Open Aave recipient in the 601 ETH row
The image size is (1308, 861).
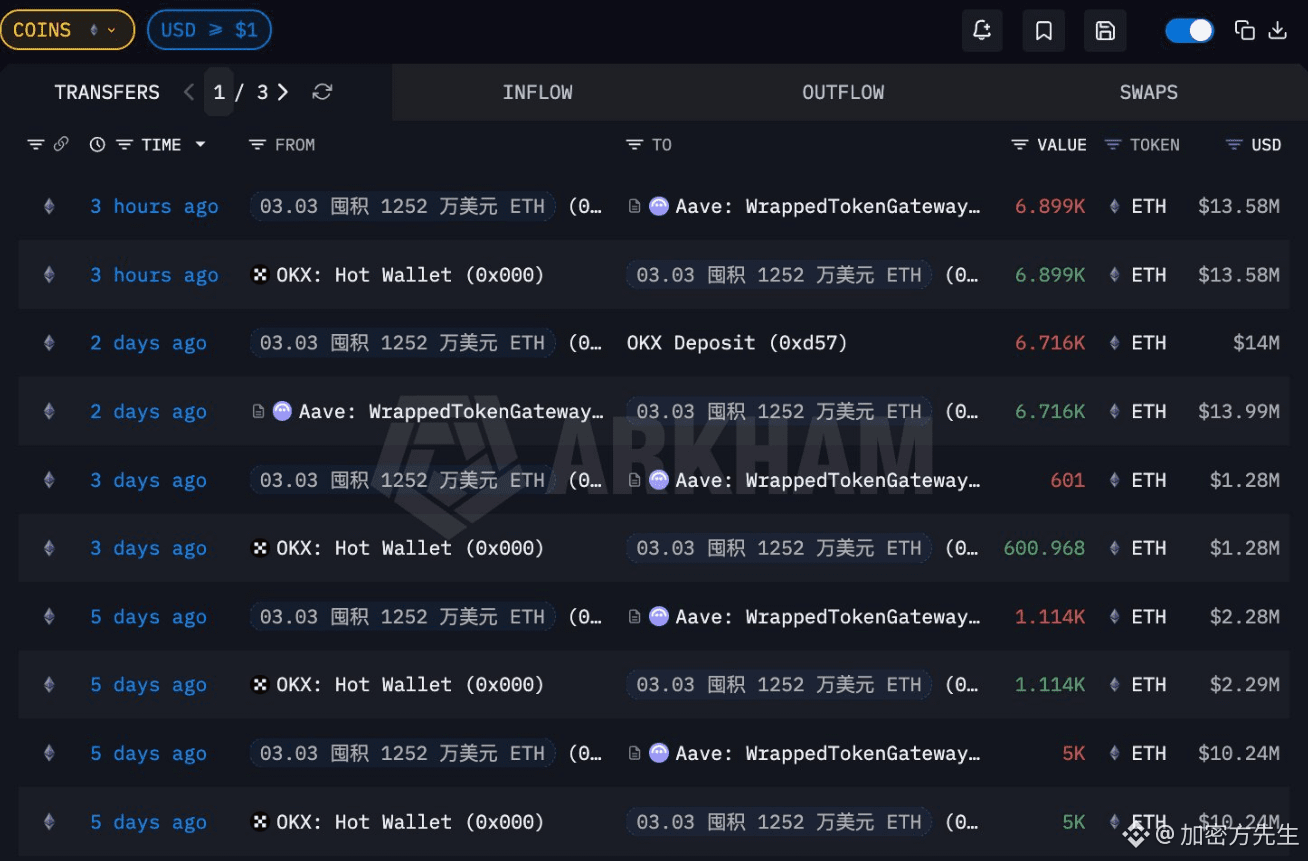click(x=828, y=480)
